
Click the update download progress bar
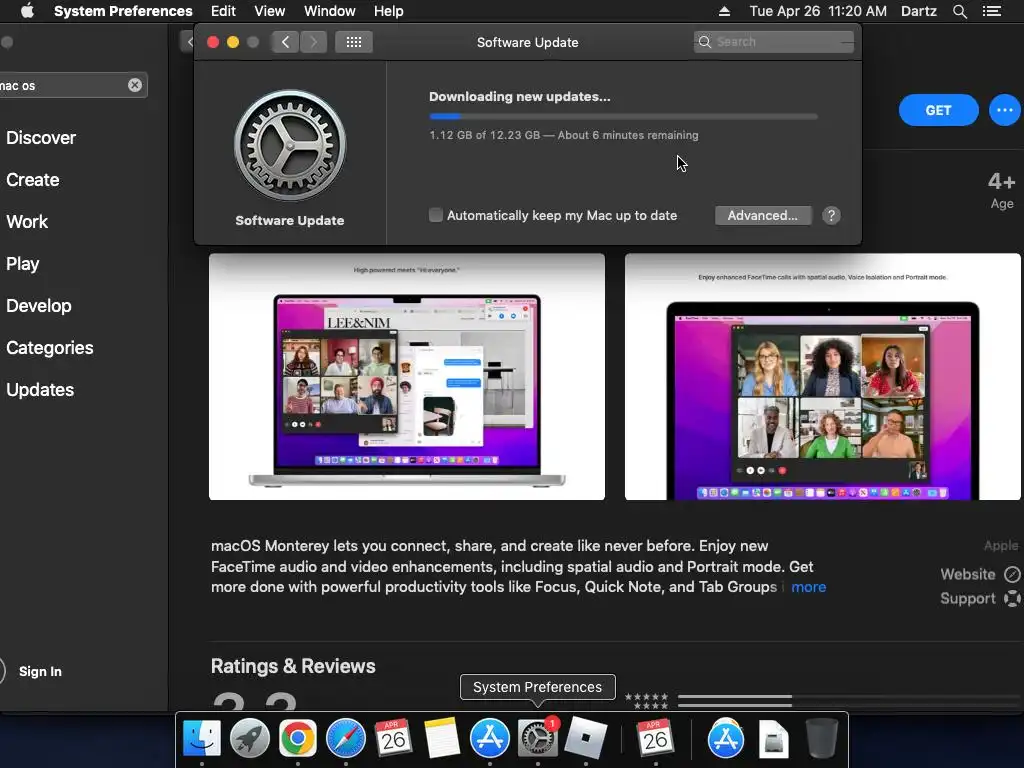pyautogui.click(x=623, y=116)
